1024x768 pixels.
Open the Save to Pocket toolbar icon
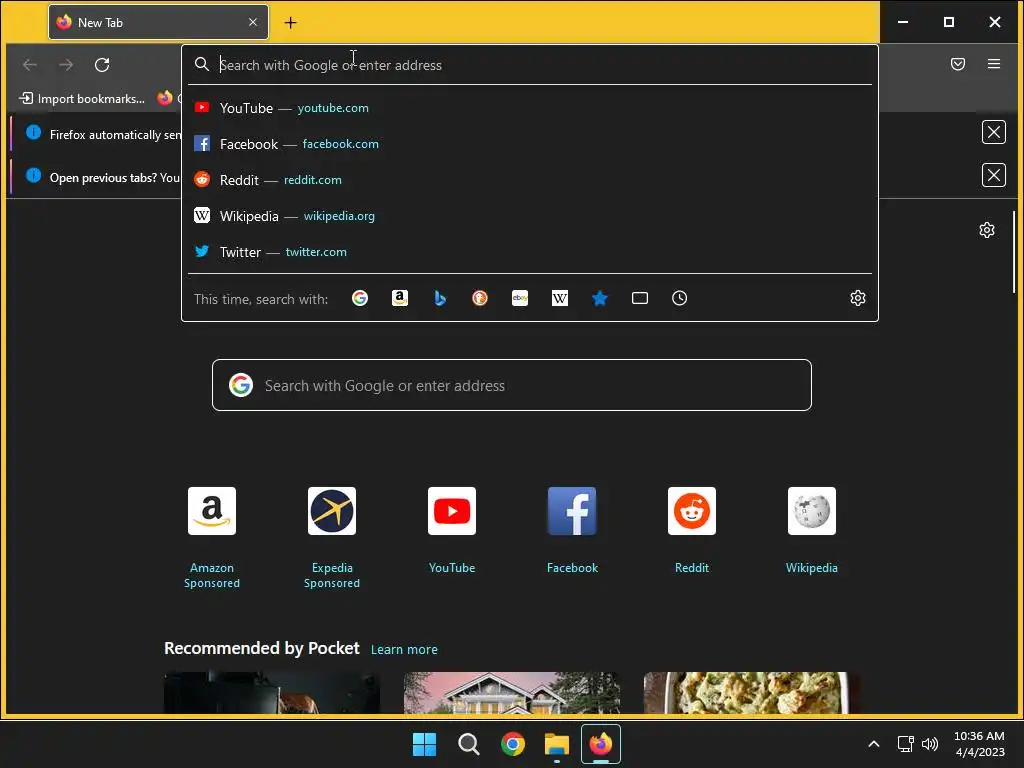pyautogui.click(x=958, y=64)
